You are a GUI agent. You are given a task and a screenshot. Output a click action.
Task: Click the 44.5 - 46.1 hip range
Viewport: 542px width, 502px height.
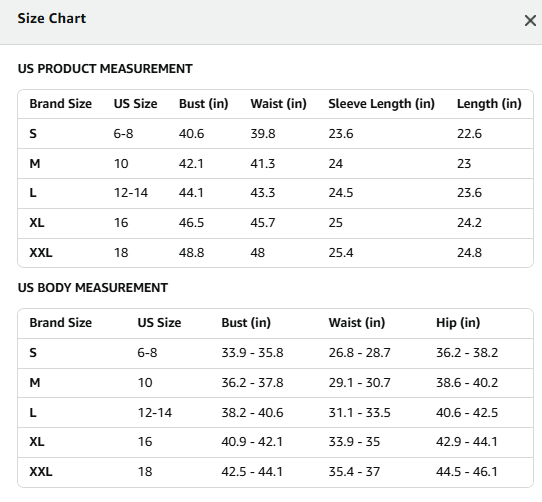(467, 472)
